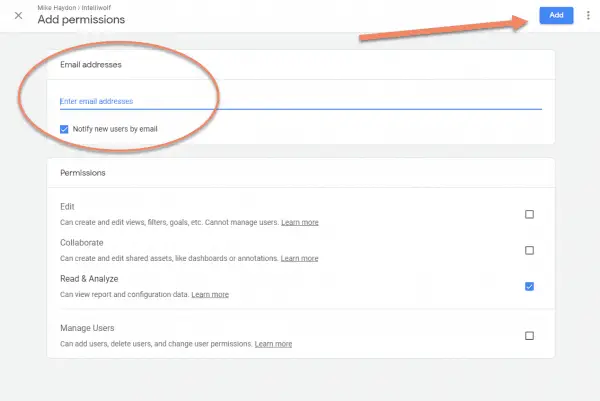Close the Add permissions panel with the X icon
This screenshot has width=600, height=401.
18,16
